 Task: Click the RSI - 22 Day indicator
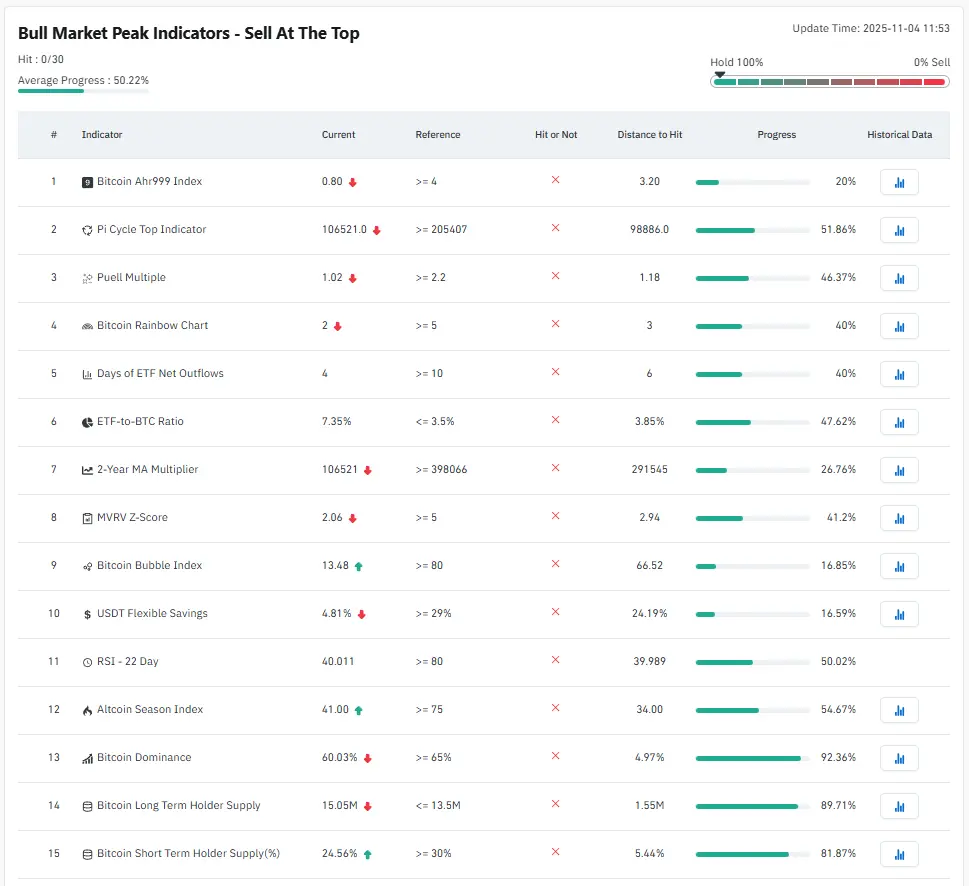[x=127, y=662]
